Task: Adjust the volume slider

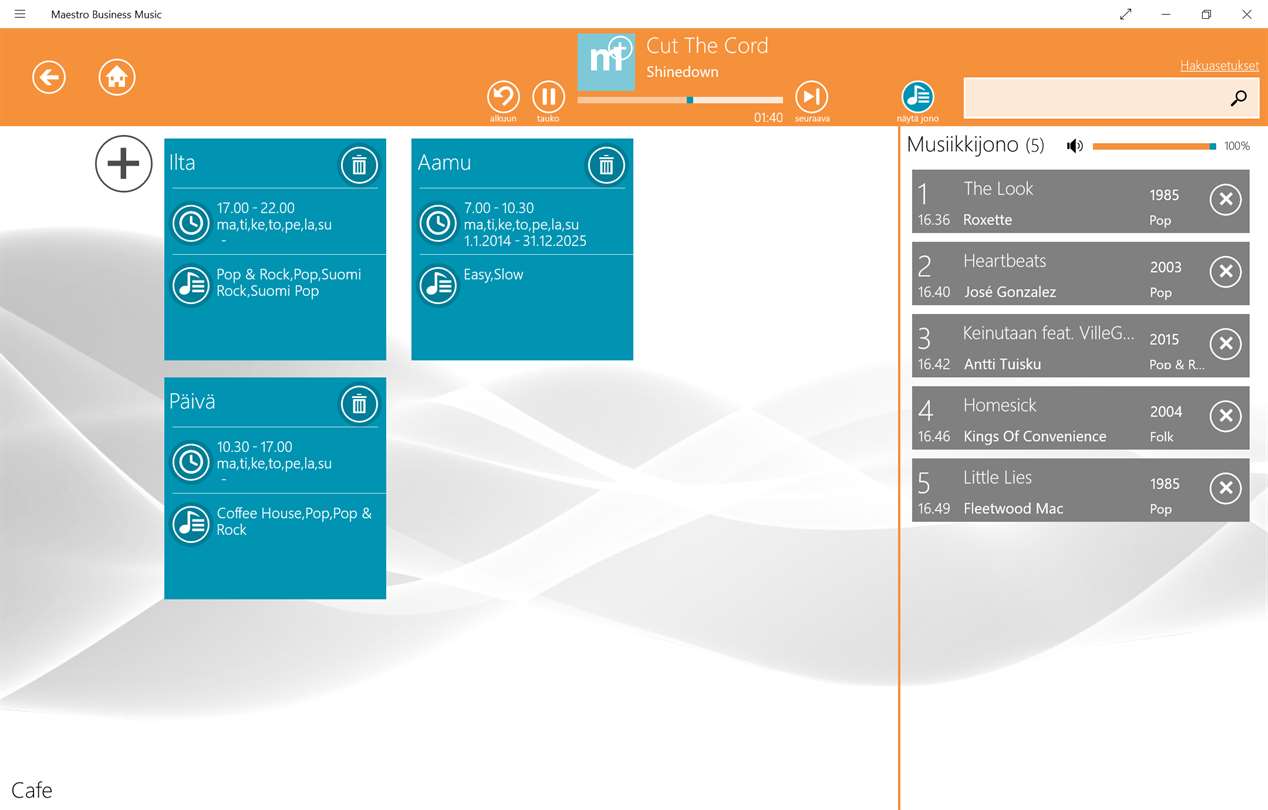Action: 1154,146
